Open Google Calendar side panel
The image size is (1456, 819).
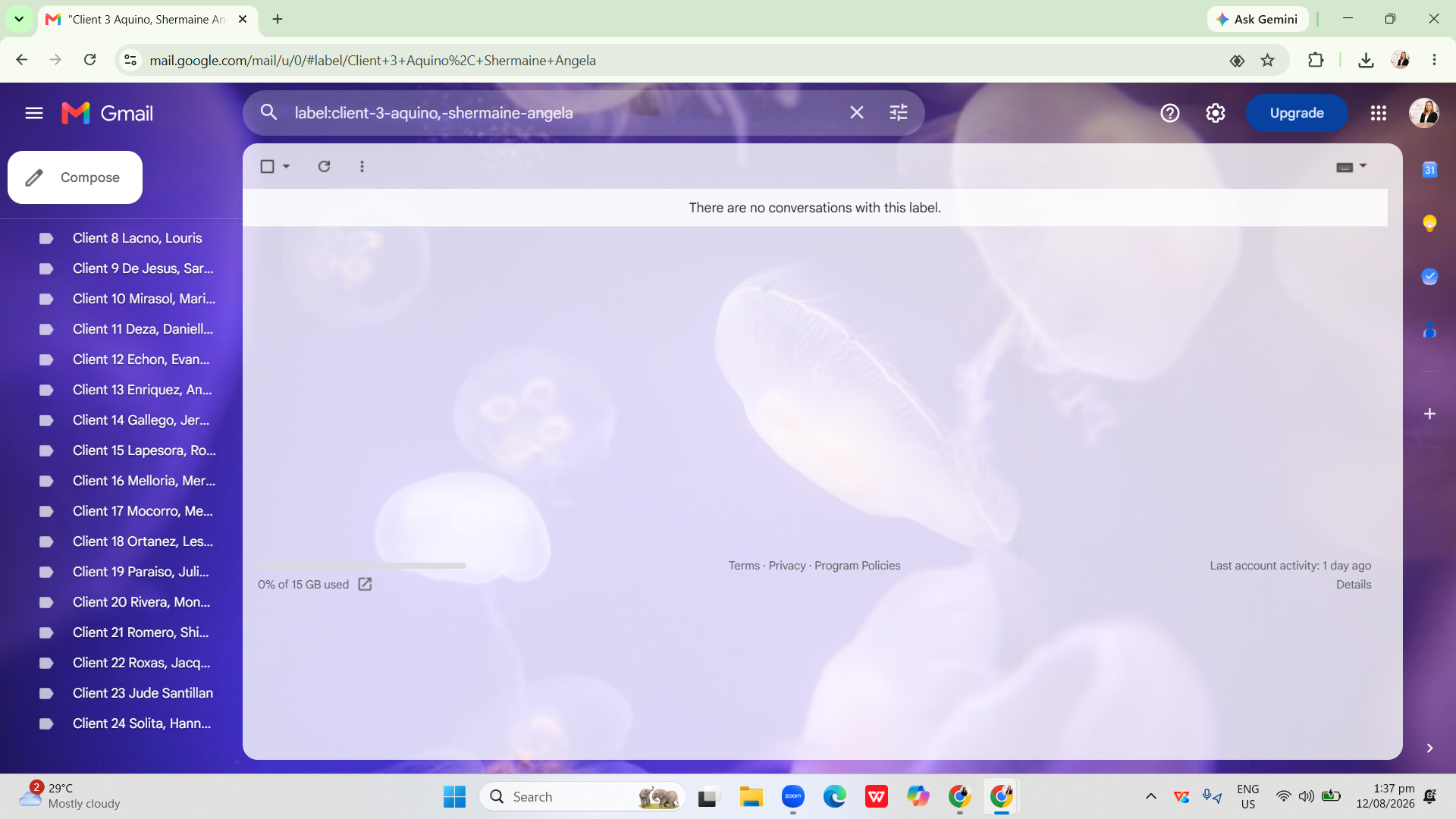click(1429, 170)
